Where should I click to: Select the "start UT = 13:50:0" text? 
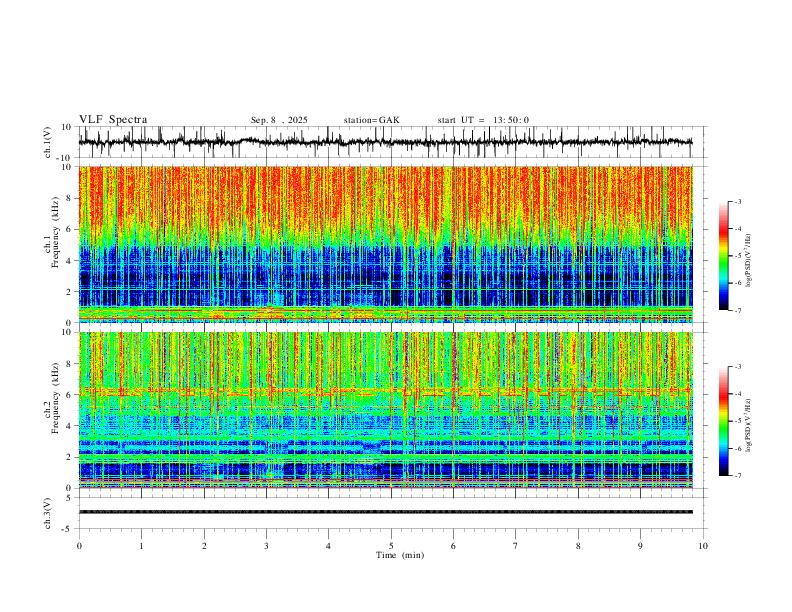[x=483, y=120]
